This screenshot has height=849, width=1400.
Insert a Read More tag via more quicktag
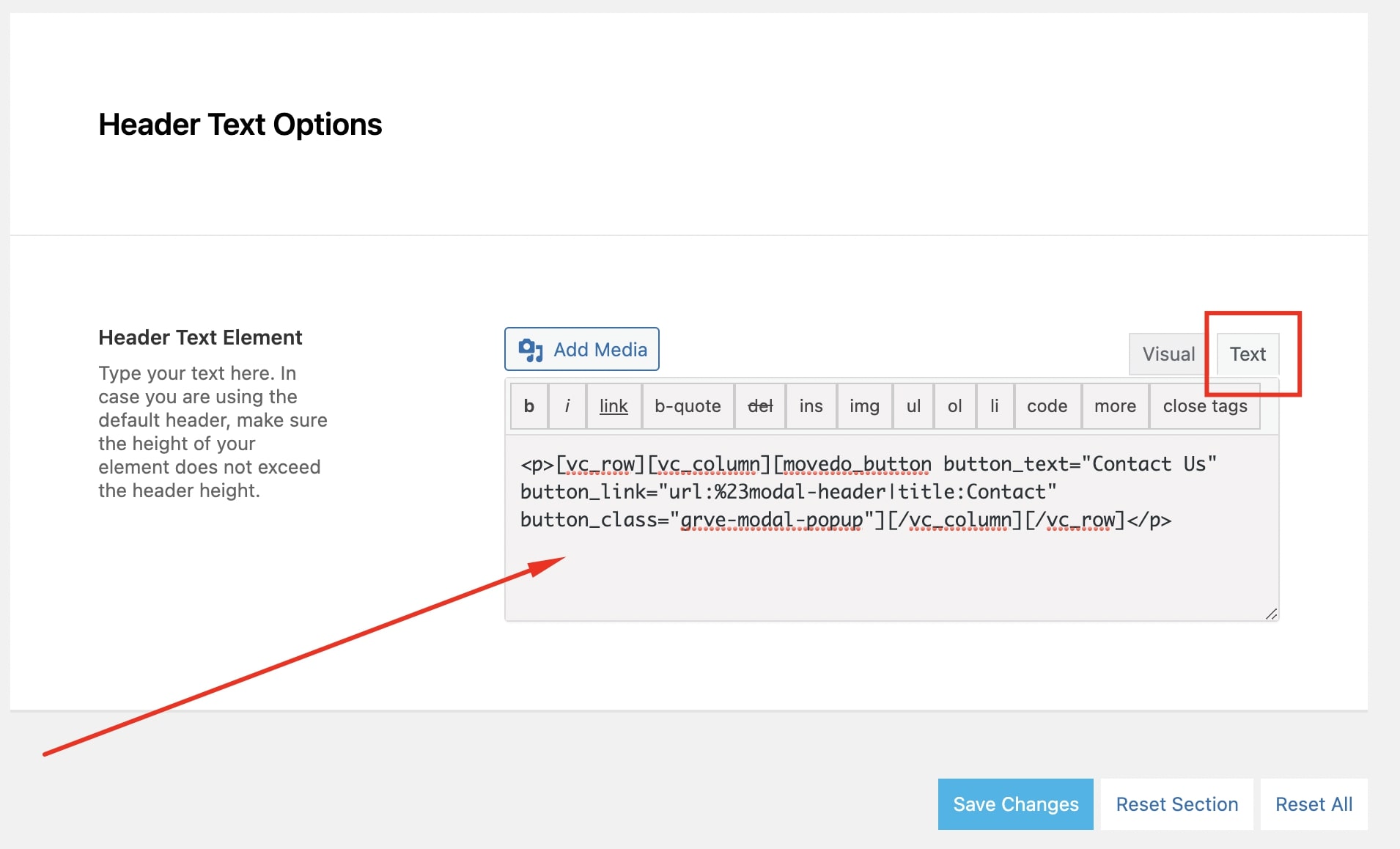click(1115, 405)
